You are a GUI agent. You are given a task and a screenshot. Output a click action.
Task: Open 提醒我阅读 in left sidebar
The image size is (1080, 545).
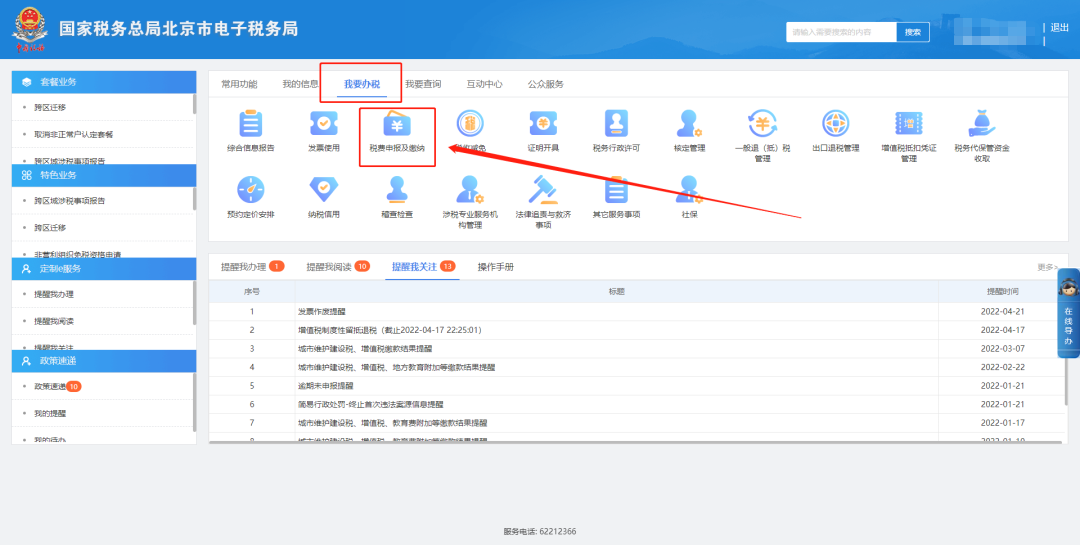pos(54,321)
